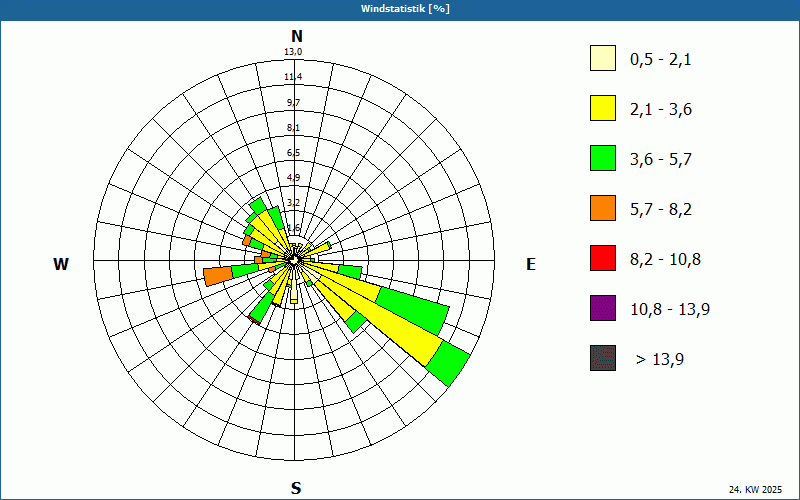Click the pale yellow 0,5 - 2,1 legend swatch
The height and width of the screenshot is (500, 800).
[x=603, y=58]
